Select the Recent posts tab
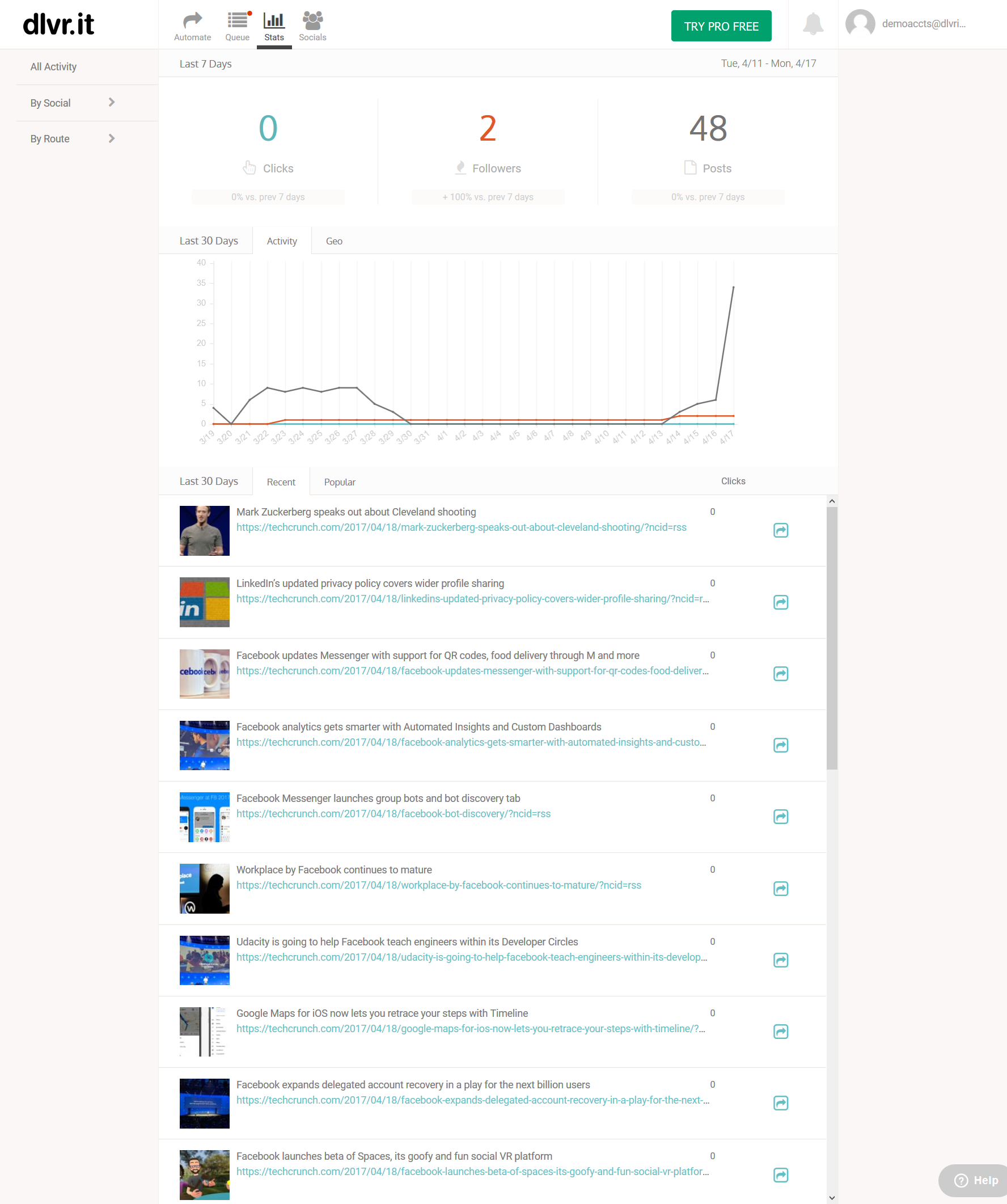Viewport: 1007px width, 1204px height. point(281,482)
